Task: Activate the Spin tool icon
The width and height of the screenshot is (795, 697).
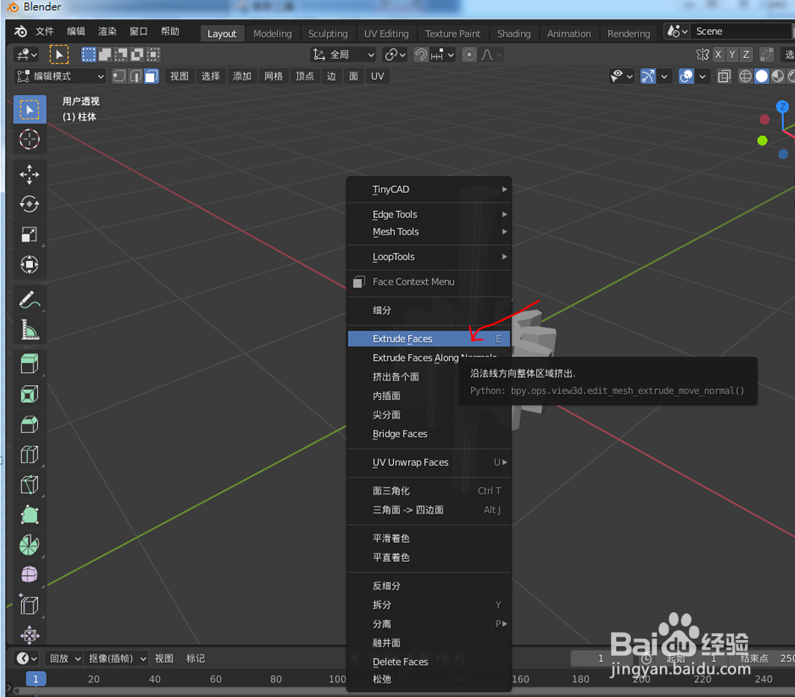Action: pyautogui.click(x=29, y=545)
